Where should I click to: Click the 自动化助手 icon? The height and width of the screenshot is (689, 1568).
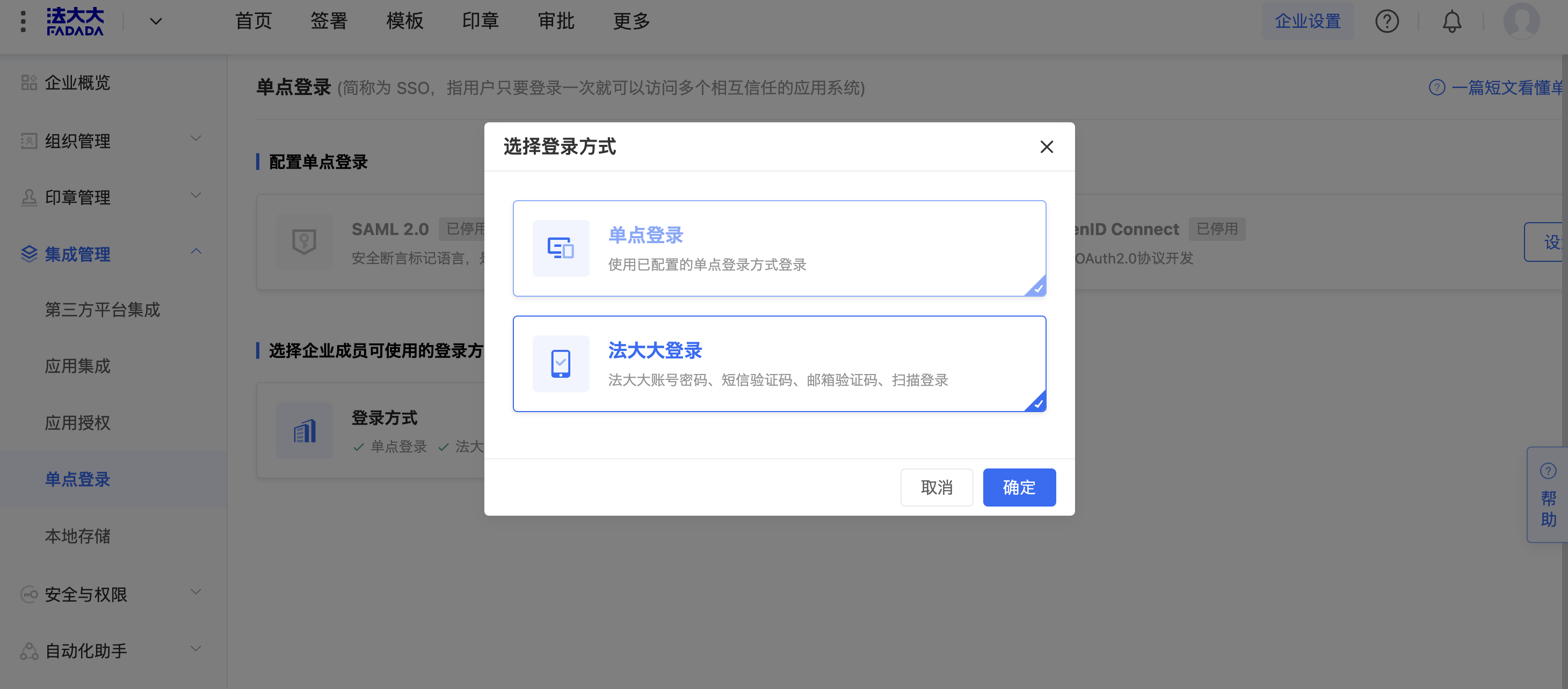click(28, 651)
